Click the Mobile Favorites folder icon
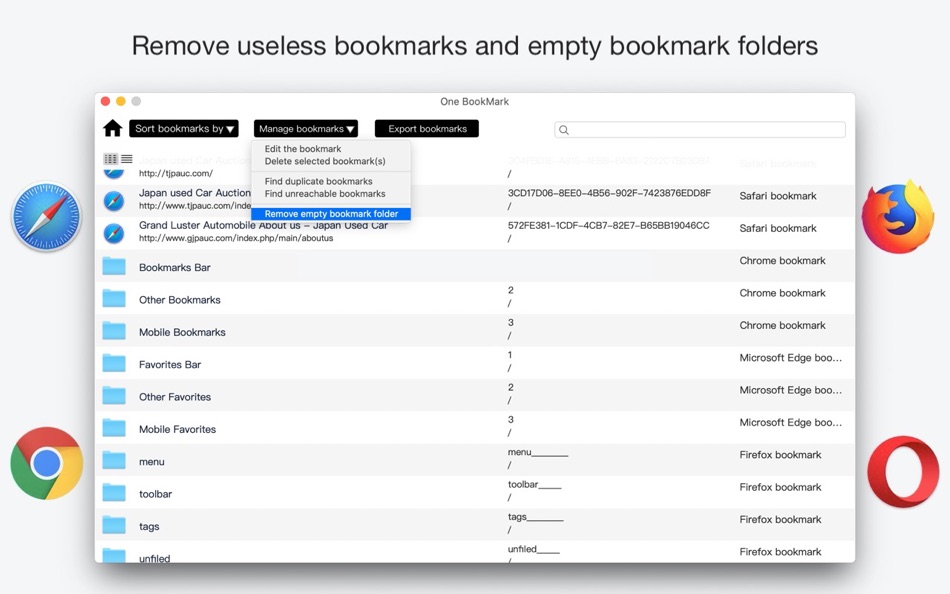The width and height of the screenshot is (950, 594). (114, 428)
